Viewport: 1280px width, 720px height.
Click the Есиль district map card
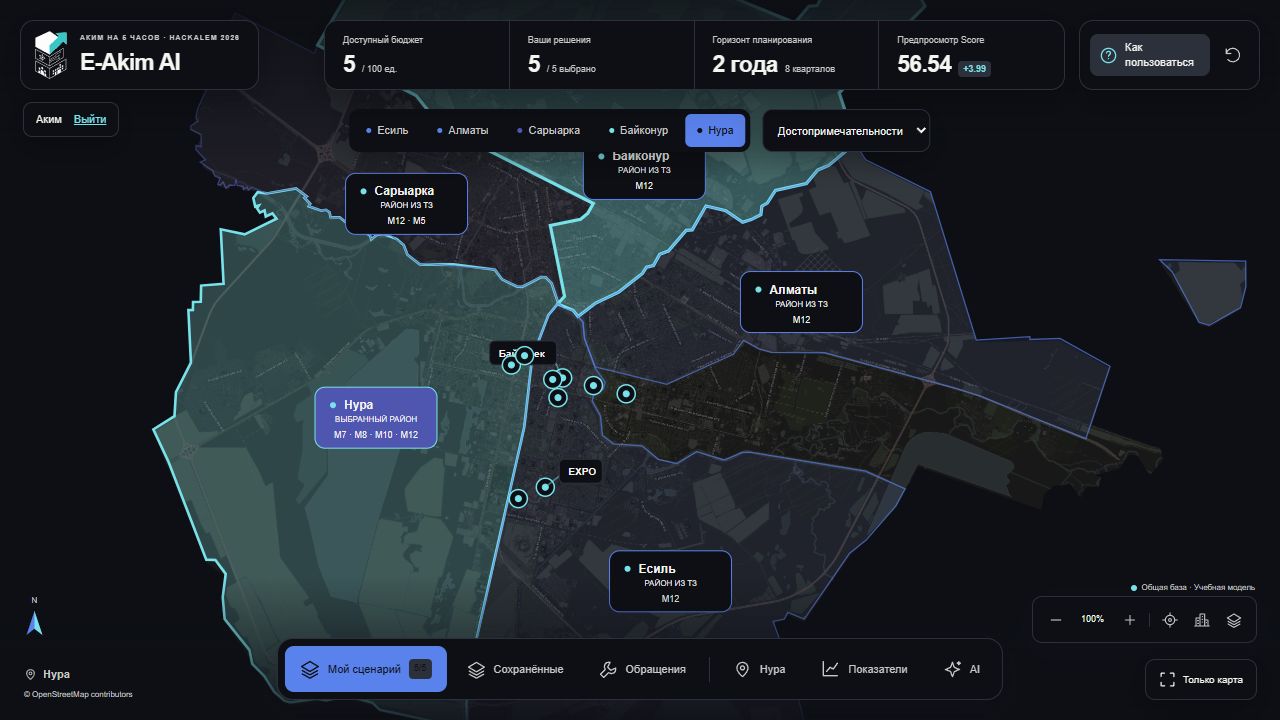click(670, 581)
